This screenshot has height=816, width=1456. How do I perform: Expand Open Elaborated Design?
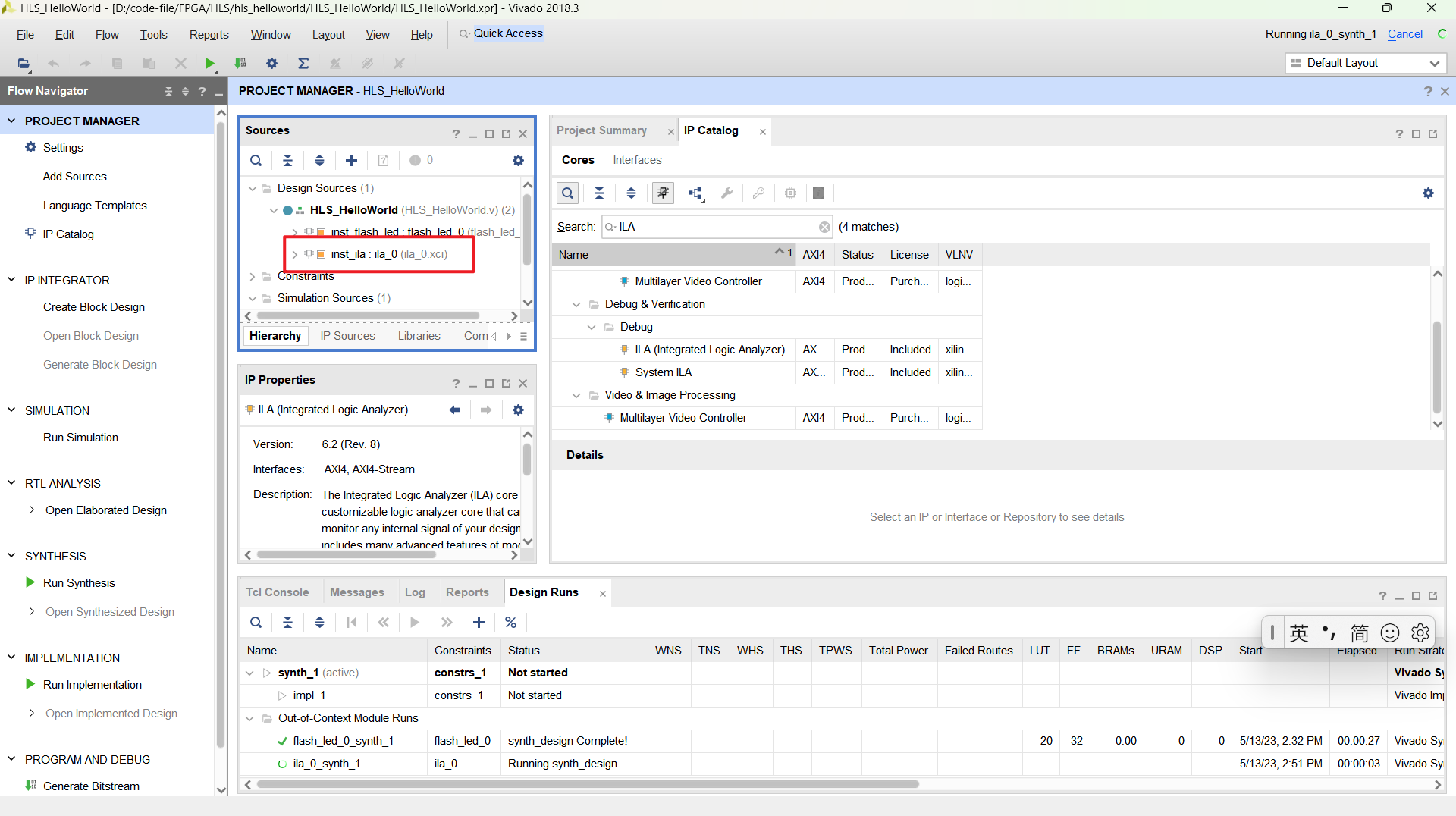[31, 510]
